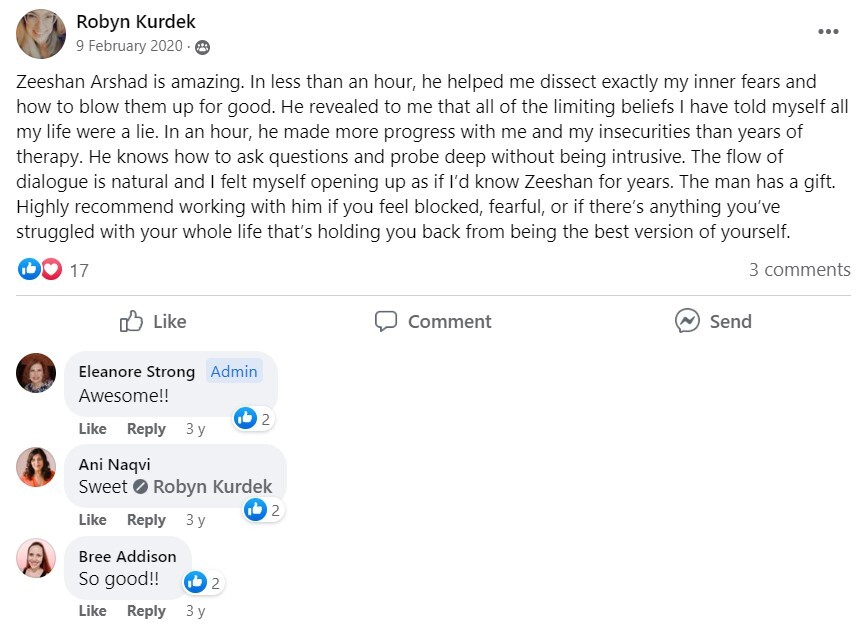Click the 9 February 2020 timestamp
The height and width of the screenshot is (631, 863).
click(x=129, y=46)
